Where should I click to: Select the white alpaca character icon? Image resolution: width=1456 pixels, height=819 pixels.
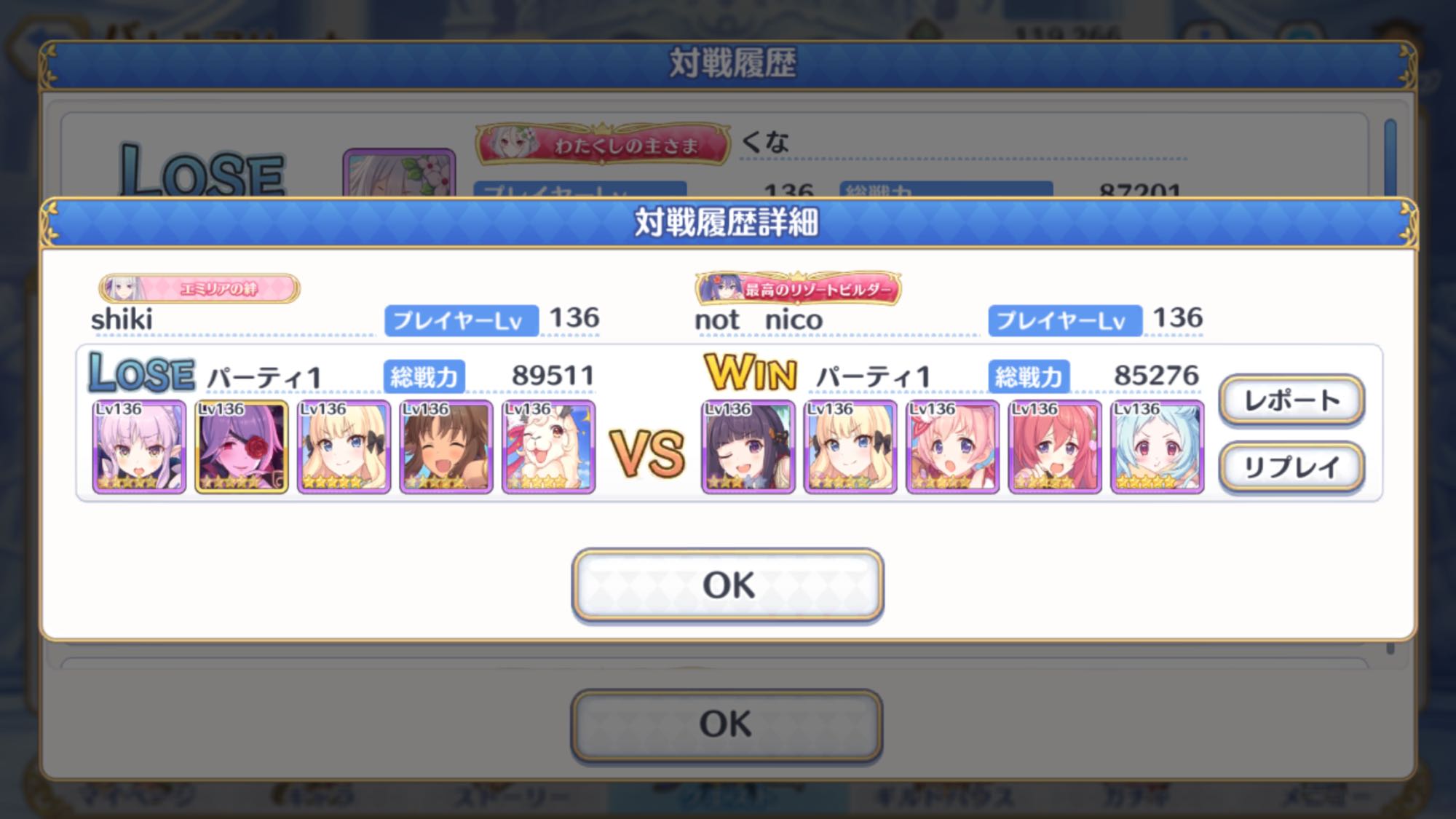(549, 447)
